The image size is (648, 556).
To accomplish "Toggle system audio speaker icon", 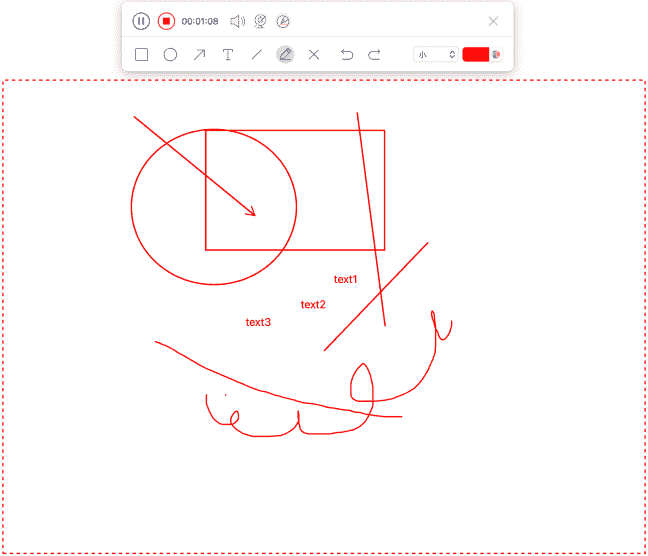I will [x=238, y=21].
